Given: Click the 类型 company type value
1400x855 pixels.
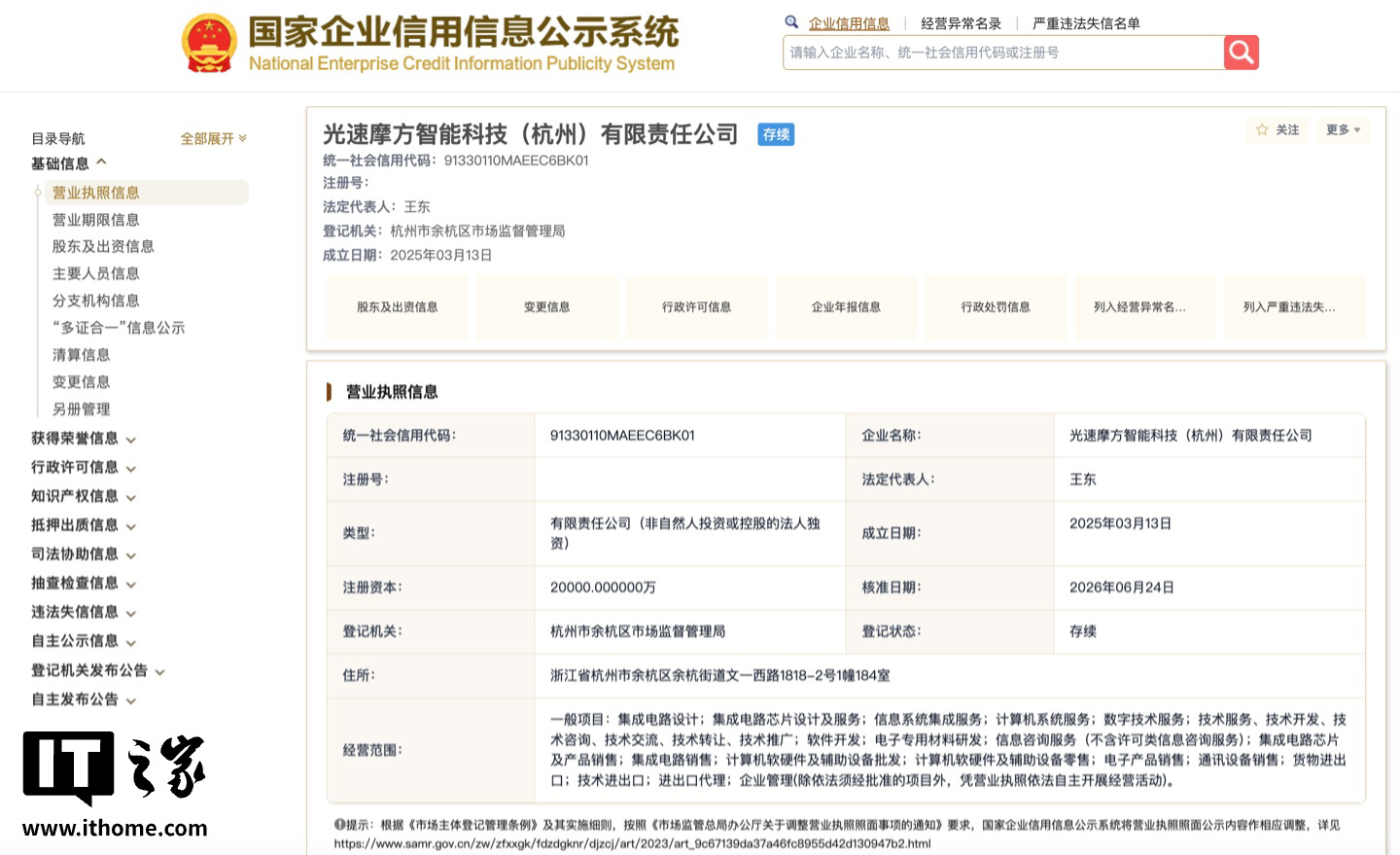Looking at the screenshot, I should (x=684, y=533).
